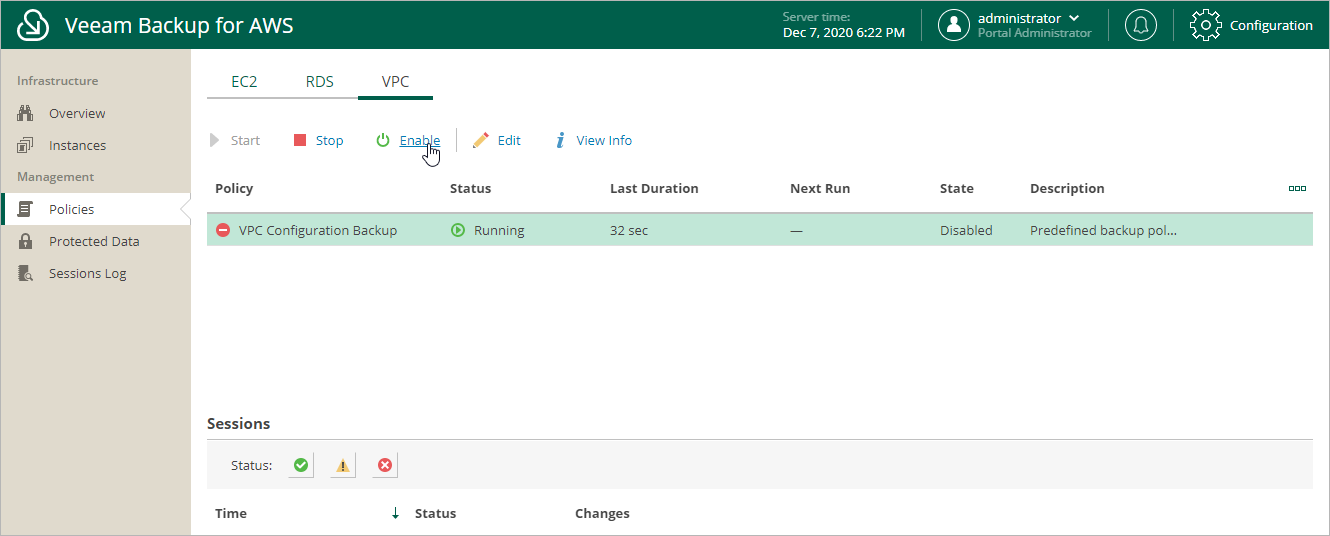
Task: Toggle the success status filter
Action: point(300,465)
